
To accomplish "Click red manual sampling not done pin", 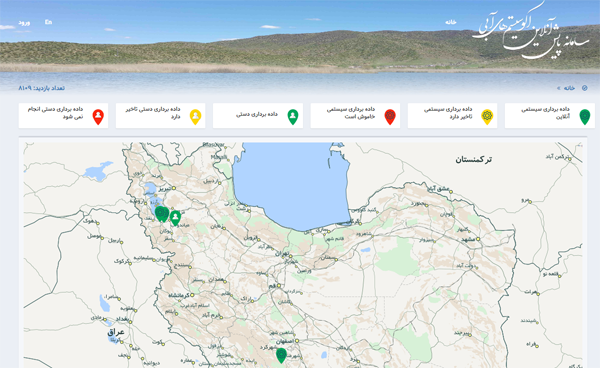I will (98, 116).
